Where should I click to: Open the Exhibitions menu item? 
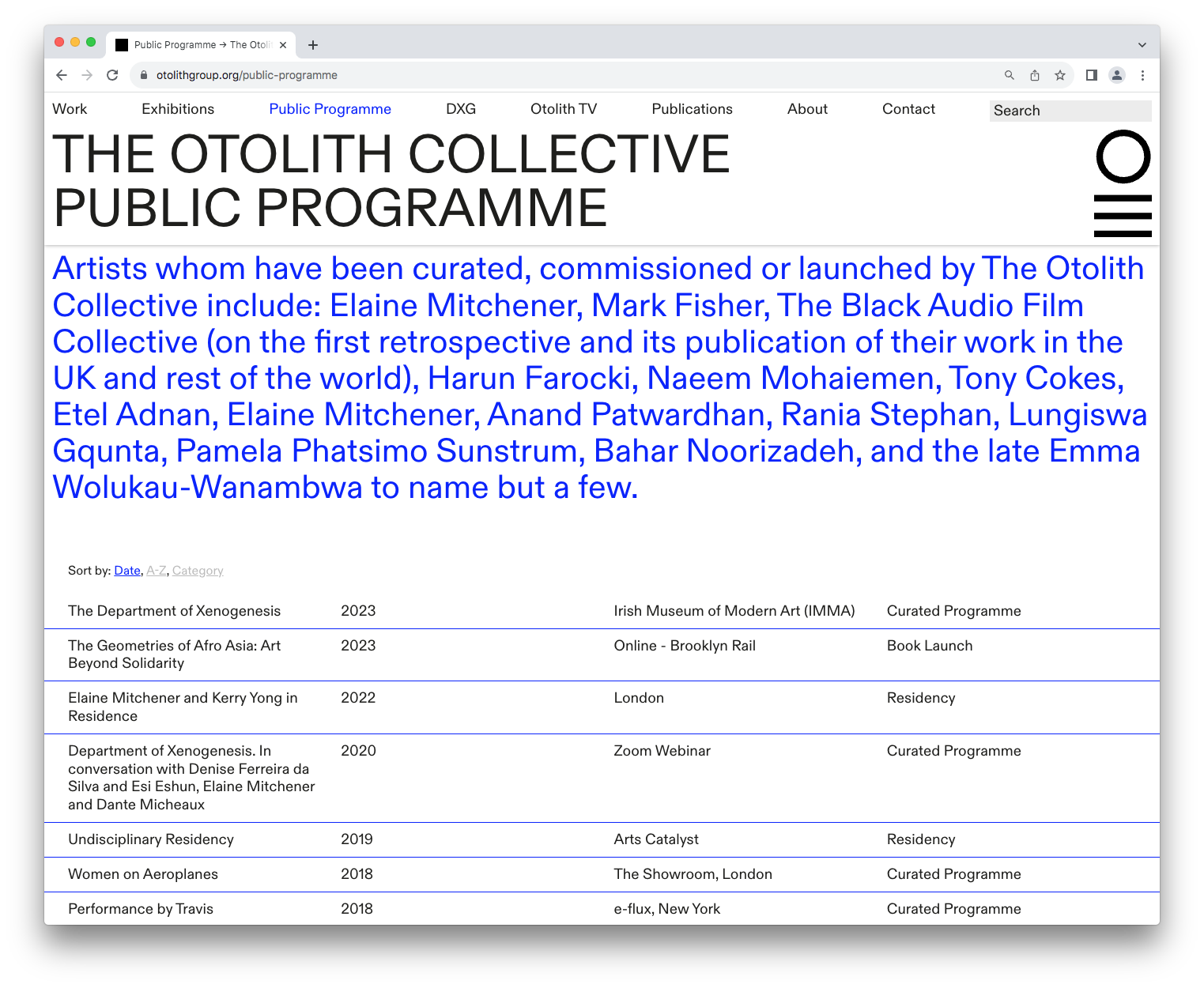pyautogui.click(x=178, y=109)
